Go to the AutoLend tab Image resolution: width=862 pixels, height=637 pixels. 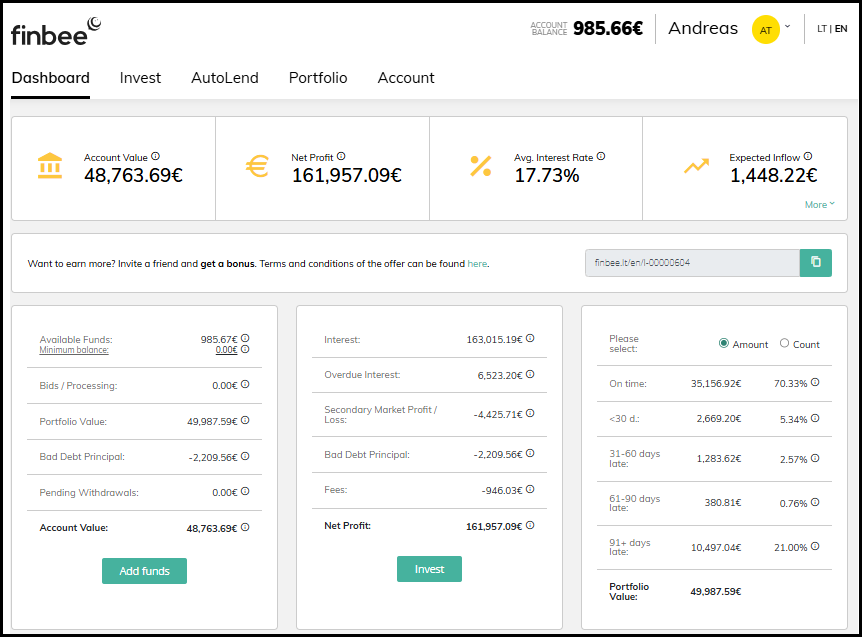click(x=224, y=78)
